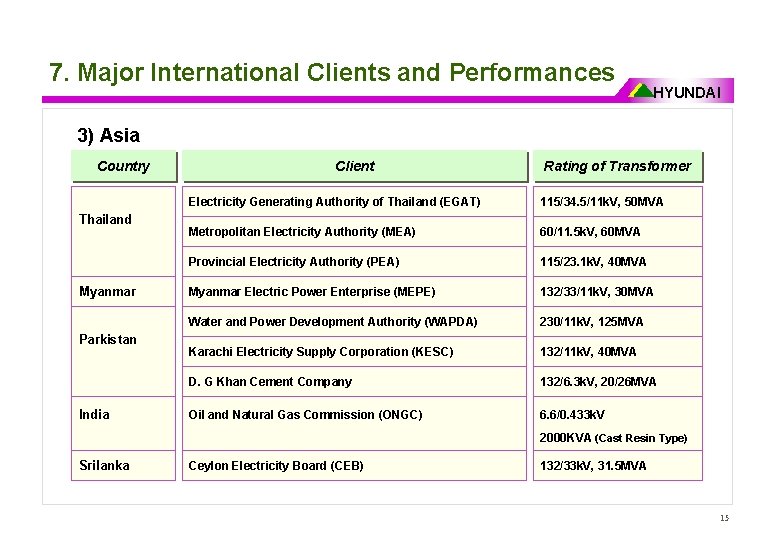Select the 'Myanmar' country cell
Image resolution: width=780 pixels, height=540 pixels.
tap(123, 291)
